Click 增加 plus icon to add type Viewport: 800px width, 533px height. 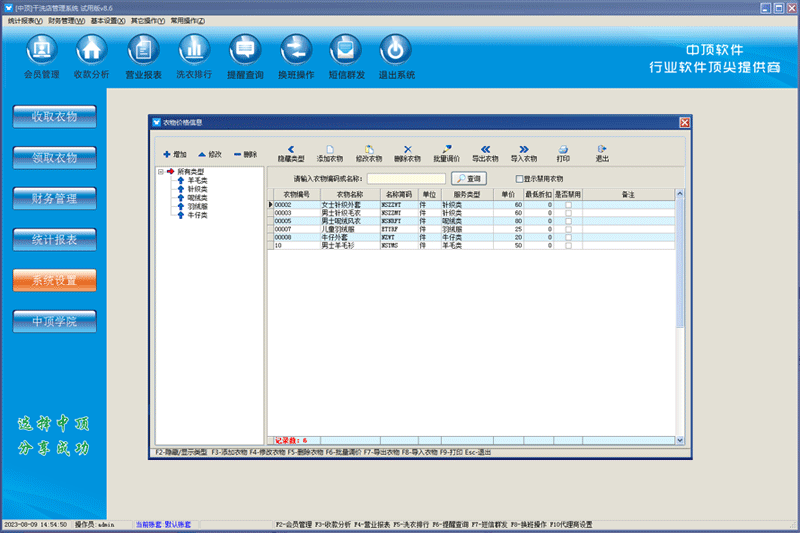pos(167,154)
